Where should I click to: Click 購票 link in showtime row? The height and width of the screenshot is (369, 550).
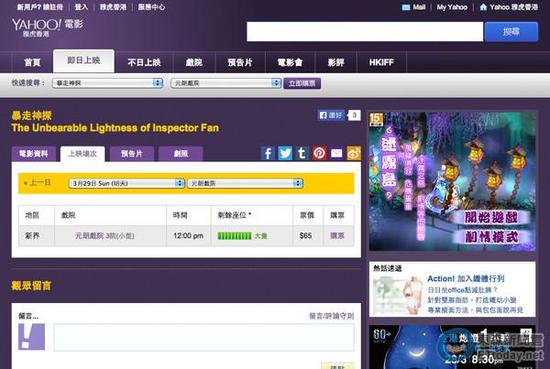[337, 236]
